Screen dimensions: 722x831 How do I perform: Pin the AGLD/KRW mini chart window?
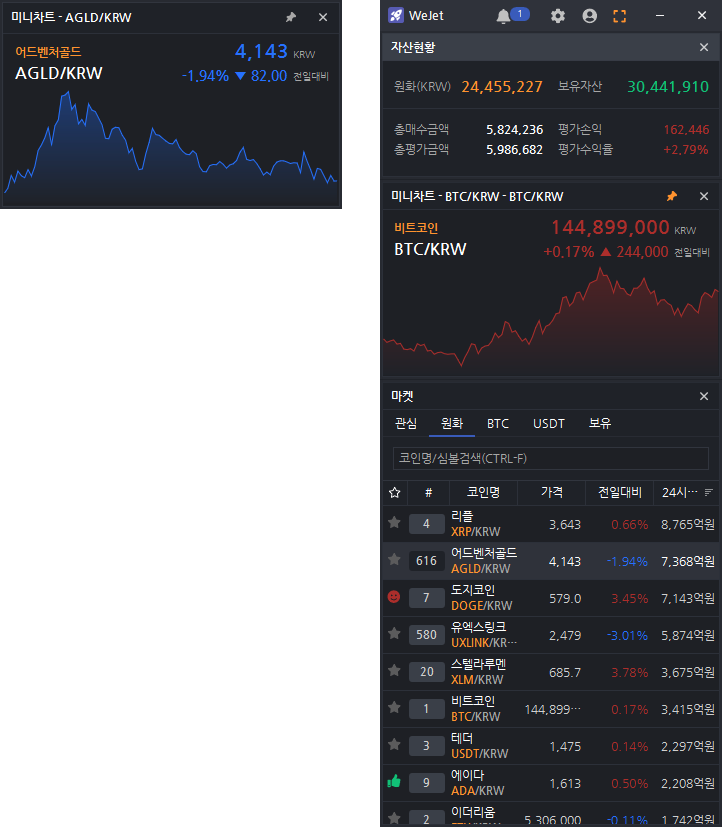click(290, 17)
